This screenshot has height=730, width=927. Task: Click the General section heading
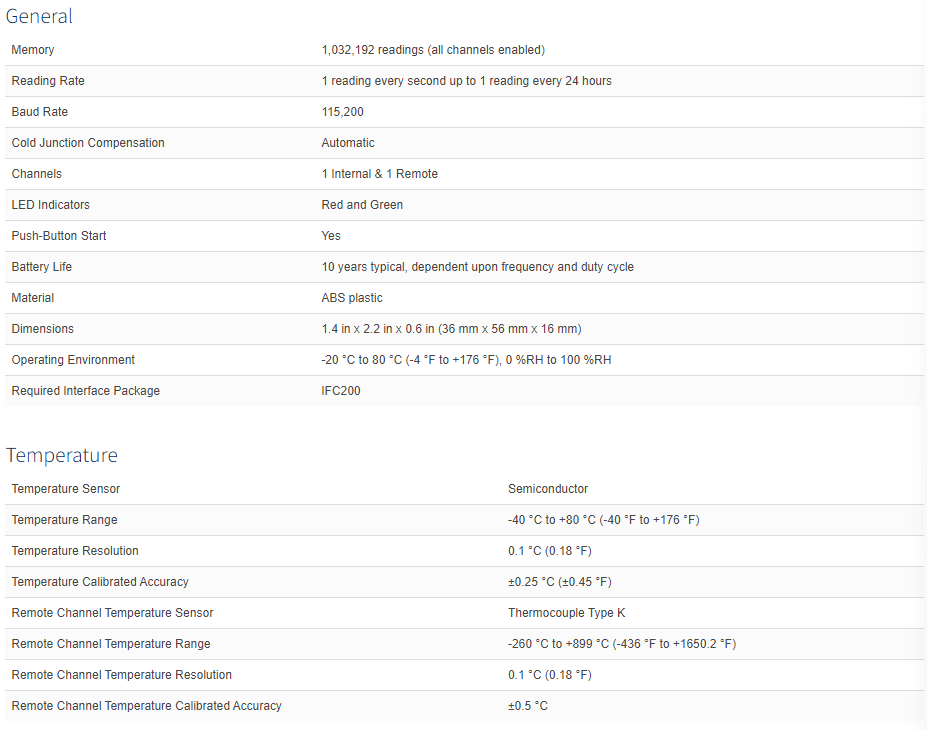pos(39,16)
